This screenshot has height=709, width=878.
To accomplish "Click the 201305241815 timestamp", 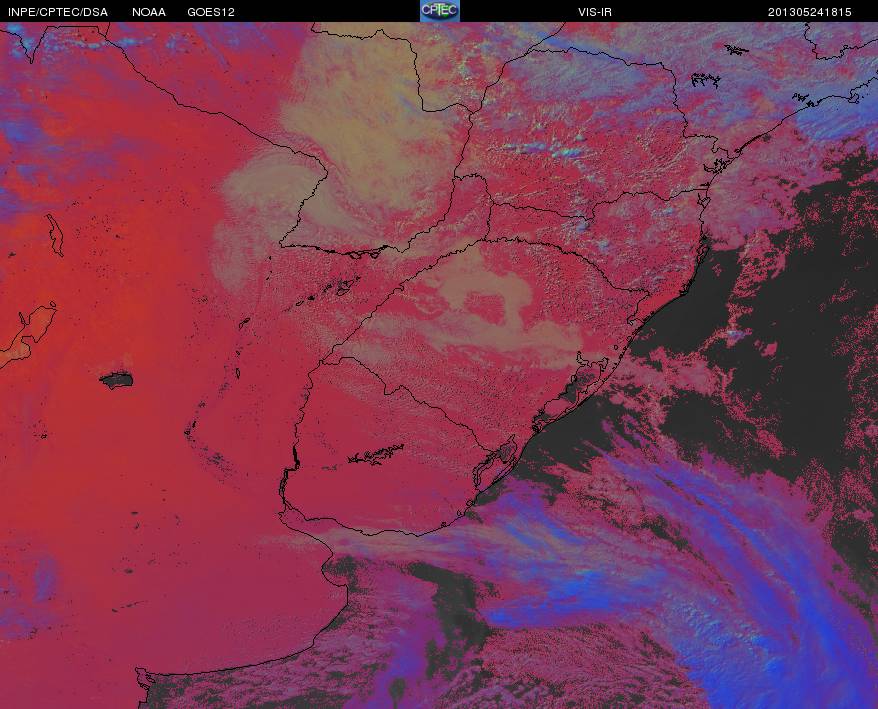I will tap(809, 12).
